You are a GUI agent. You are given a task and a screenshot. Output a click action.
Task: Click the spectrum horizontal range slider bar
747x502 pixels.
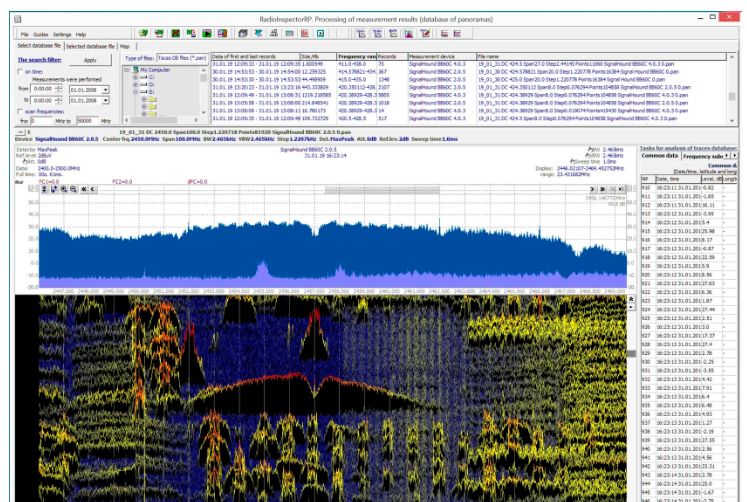[382, 190]
